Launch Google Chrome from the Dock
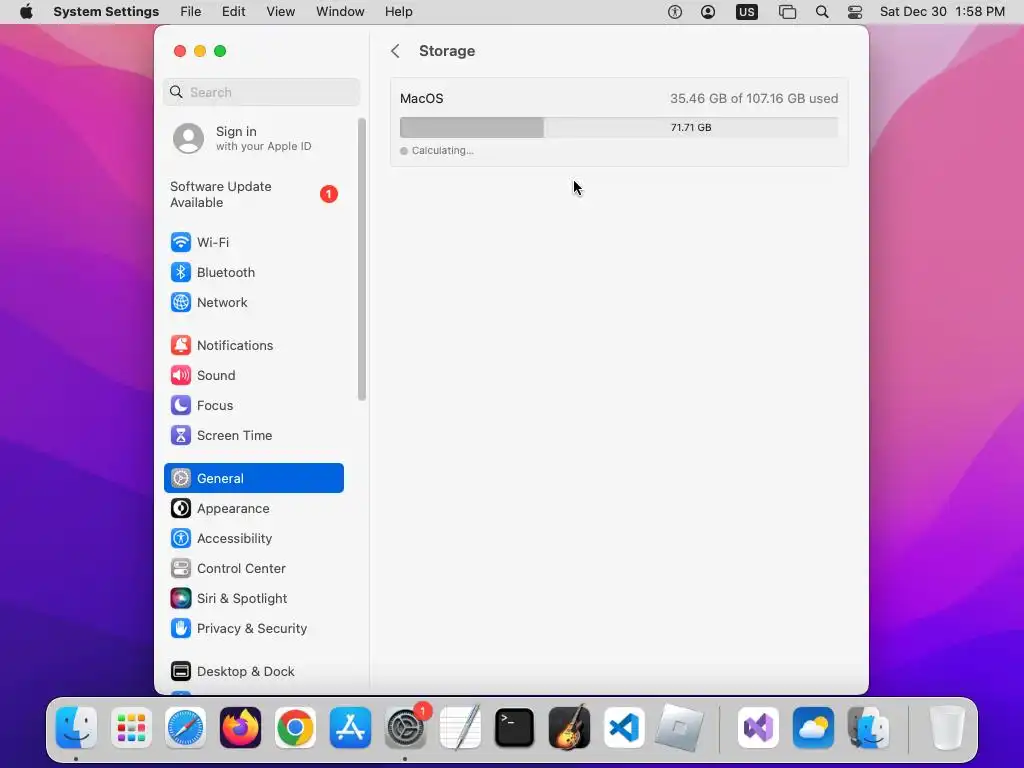 coord(295,728)
